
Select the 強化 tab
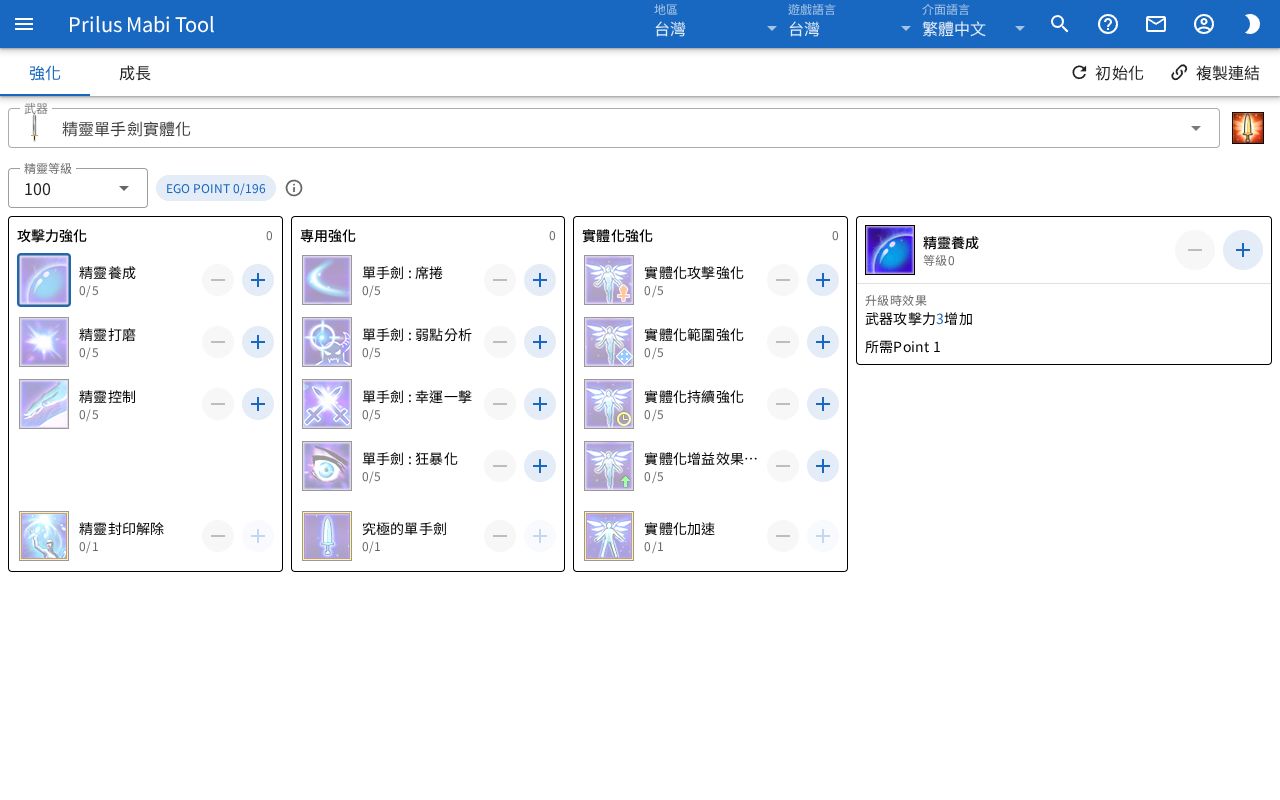click(x=45, y=73)
